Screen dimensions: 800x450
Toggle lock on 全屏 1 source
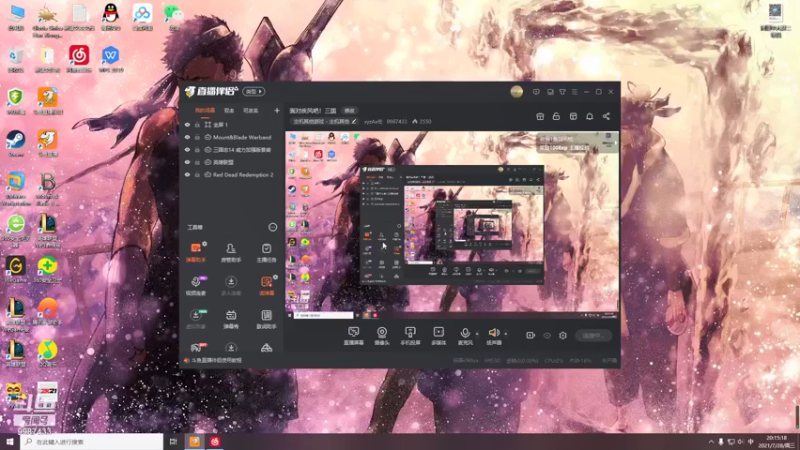click(x=197, y=124)
